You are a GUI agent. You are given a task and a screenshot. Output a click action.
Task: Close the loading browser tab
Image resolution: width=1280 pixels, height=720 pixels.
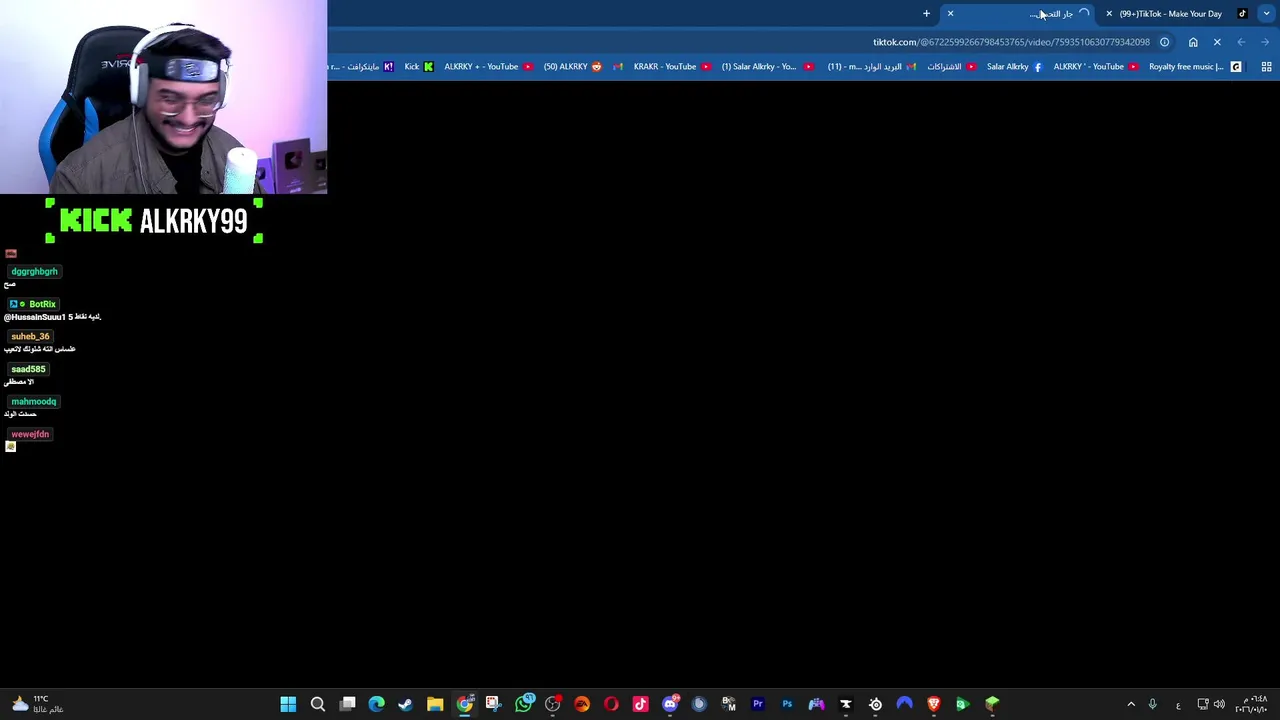(950, 14)
